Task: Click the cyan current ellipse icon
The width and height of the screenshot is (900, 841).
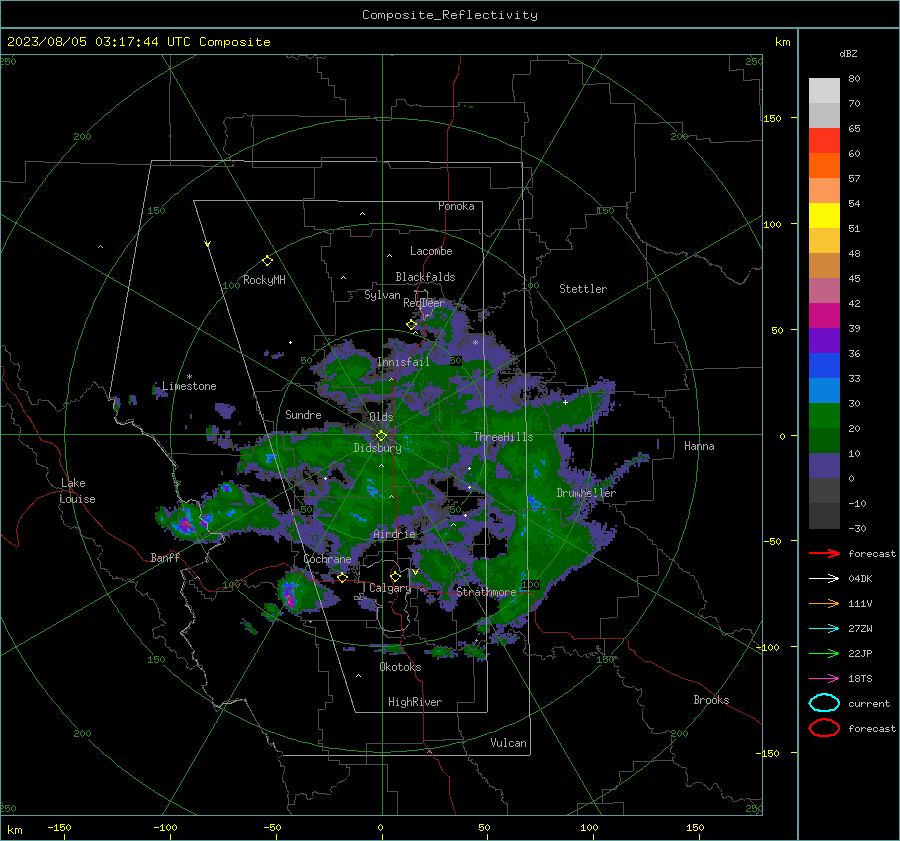Action: [x=824, y=703]
